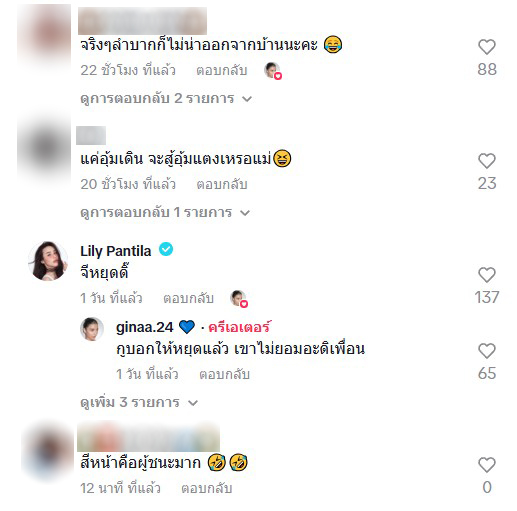Click the ginaa.24 username

(144, 327)
